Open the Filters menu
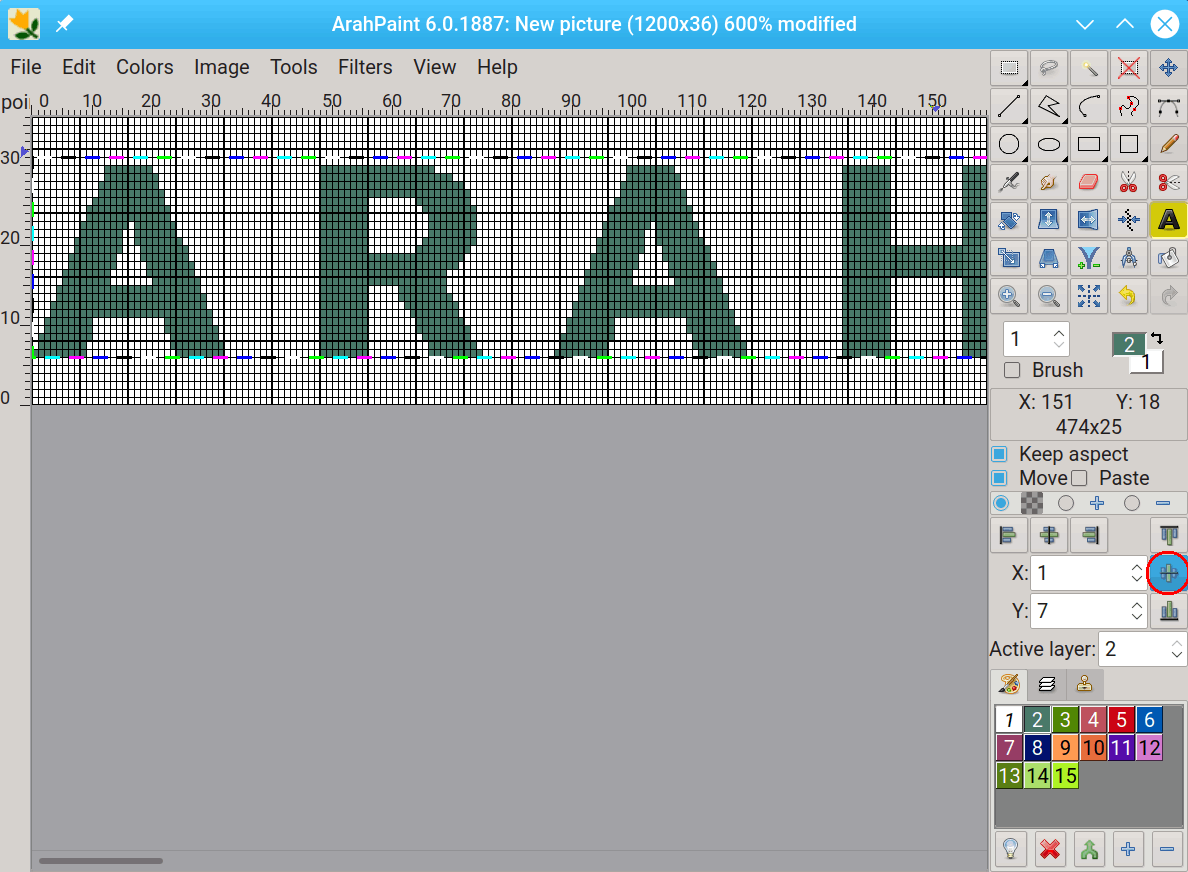Viewport: 1188px width, 872px height. [365, 67]
